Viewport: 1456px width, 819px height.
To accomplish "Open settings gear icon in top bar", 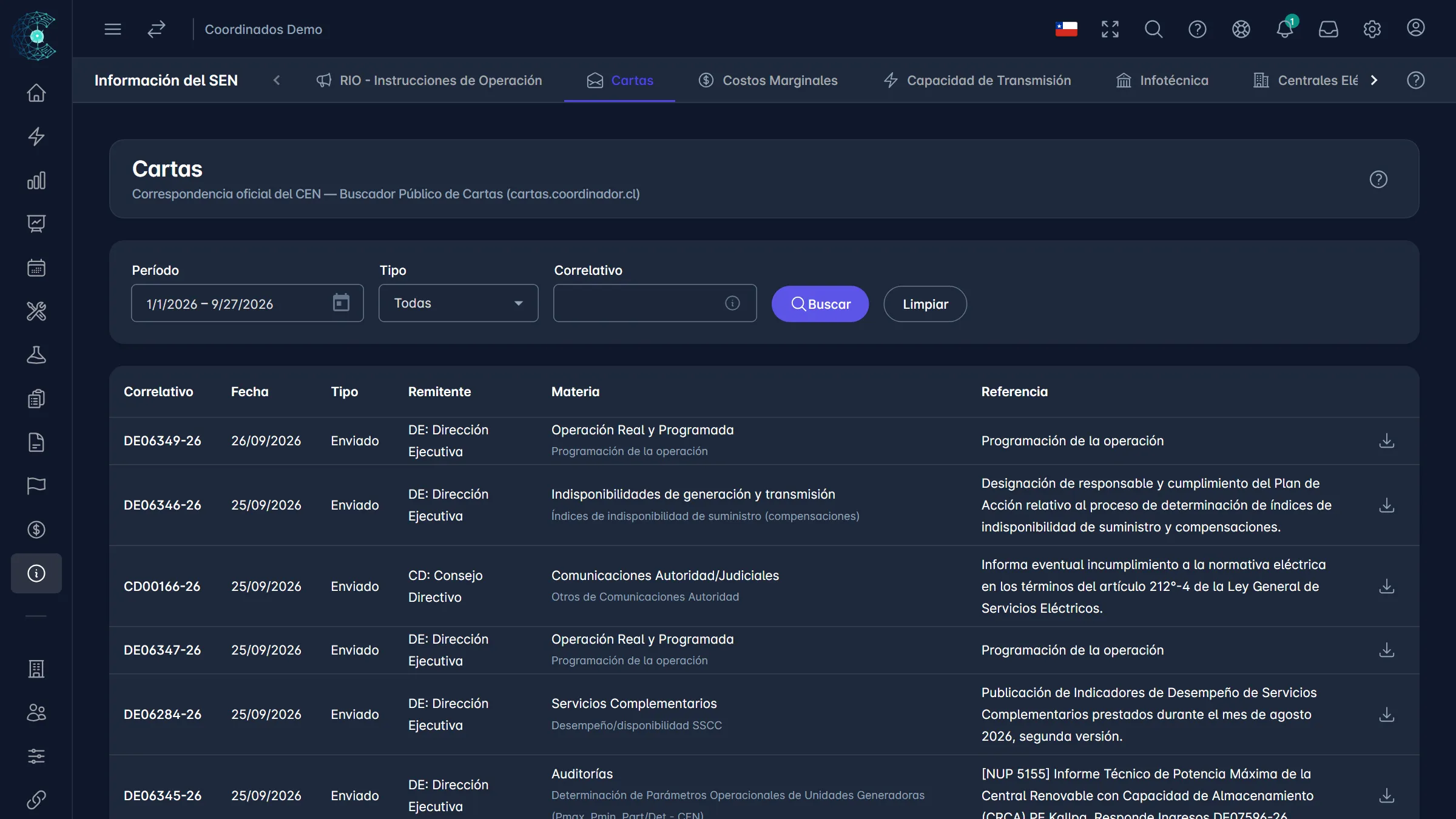I will [1372, 29].
